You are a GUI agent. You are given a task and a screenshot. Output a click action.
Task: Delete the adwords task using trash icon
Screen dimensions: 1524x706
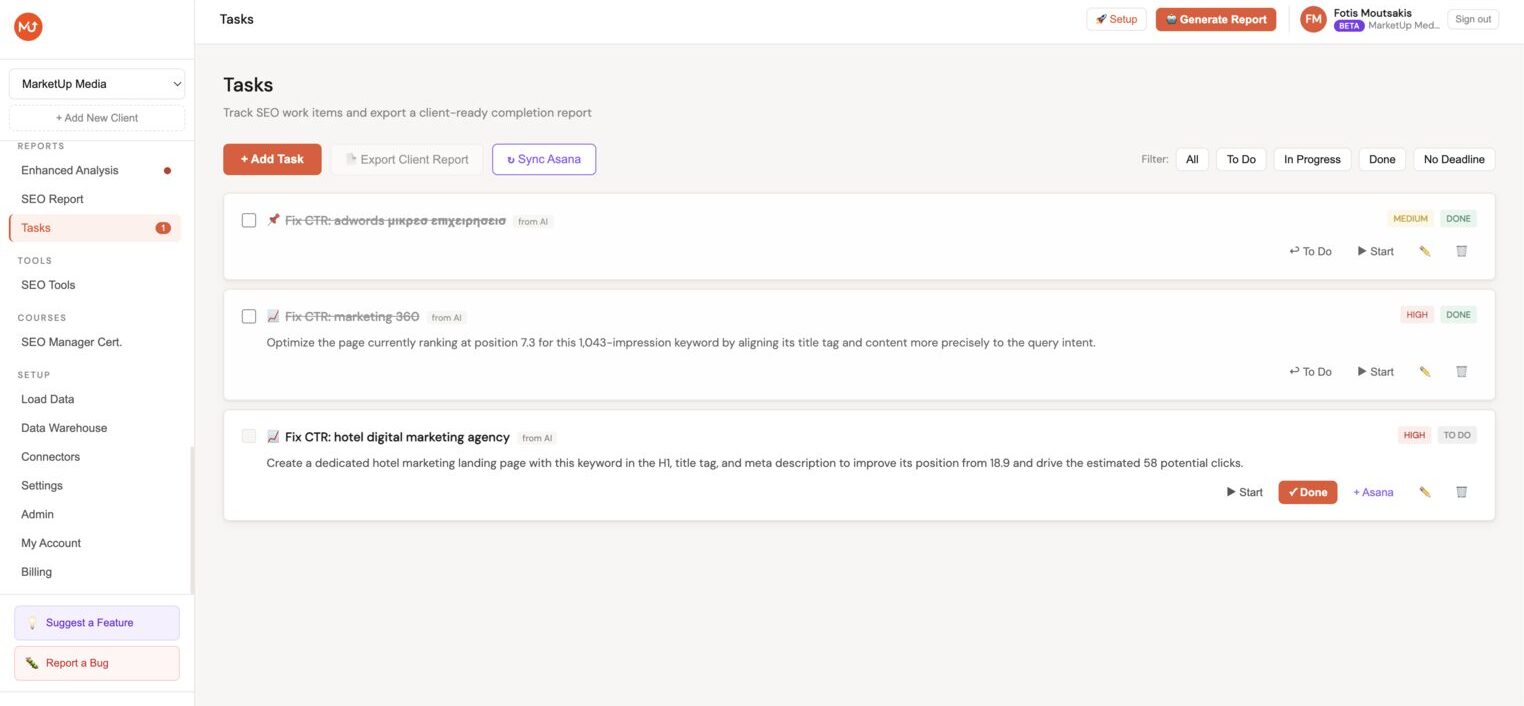pyautogui.click(x=1461, y=251)
